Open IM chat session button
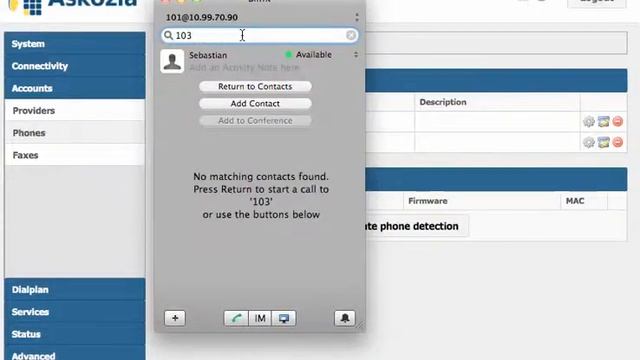This screenshot has width=640, height=360. (x=260, y=318)
